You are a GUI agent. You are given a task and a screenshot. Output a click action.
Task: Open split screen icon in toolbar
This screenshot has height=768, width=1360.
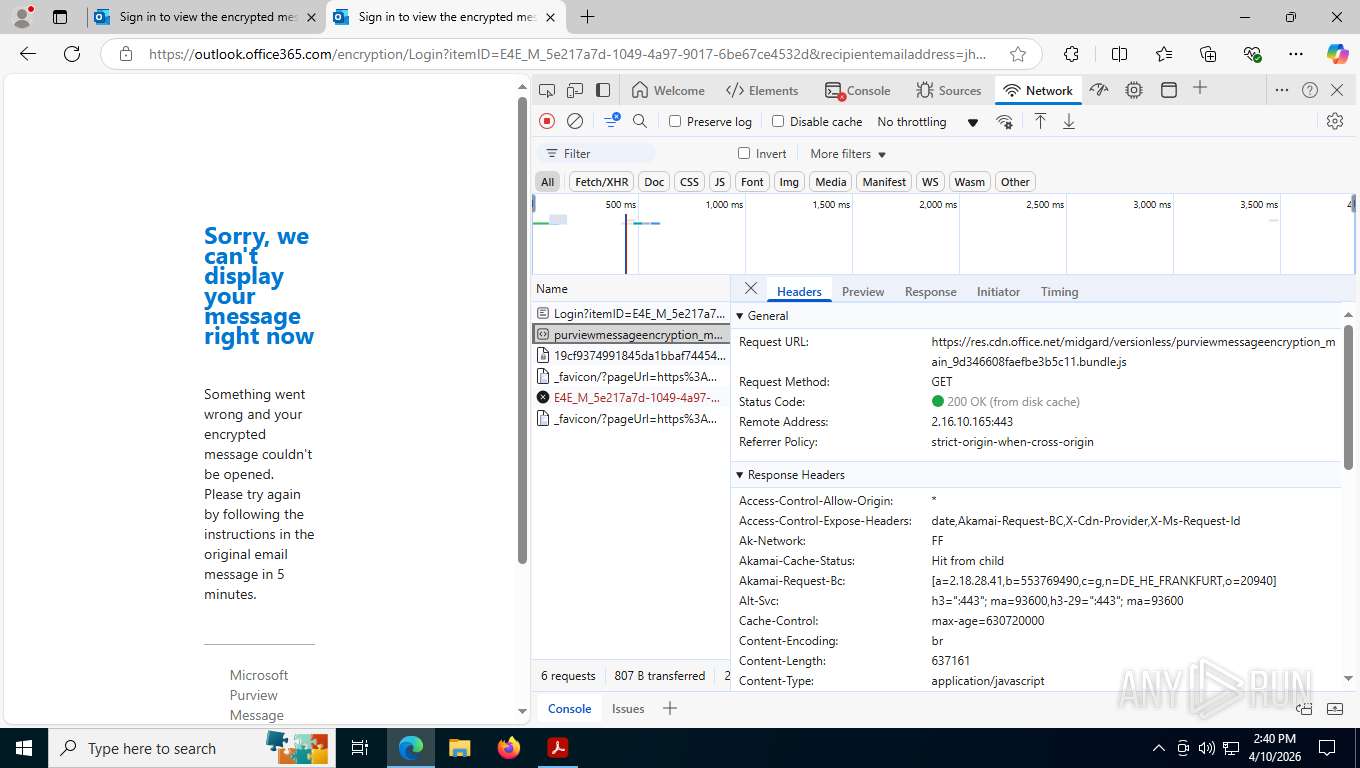pyautogui.click(x=1119, y=54)
